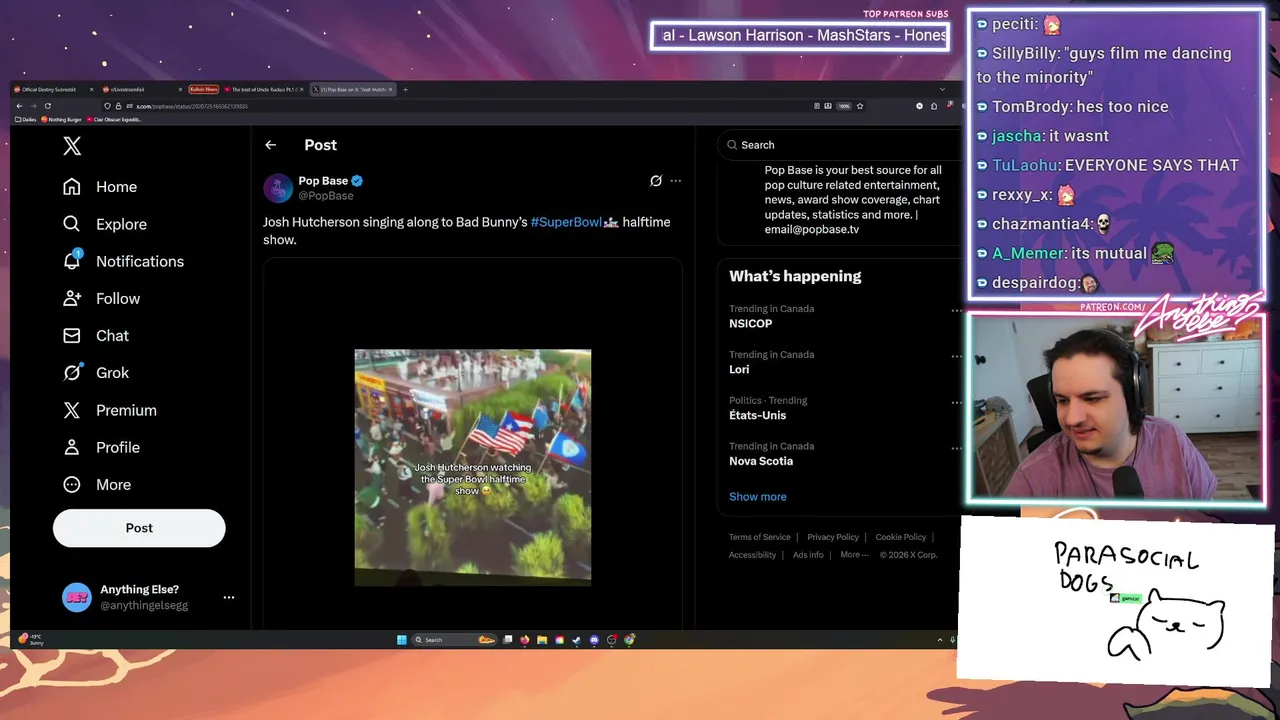The width and height of the screenshot is (1280, 720).
Task: Open Chrome from the taskbar
Action: point(629,640)
